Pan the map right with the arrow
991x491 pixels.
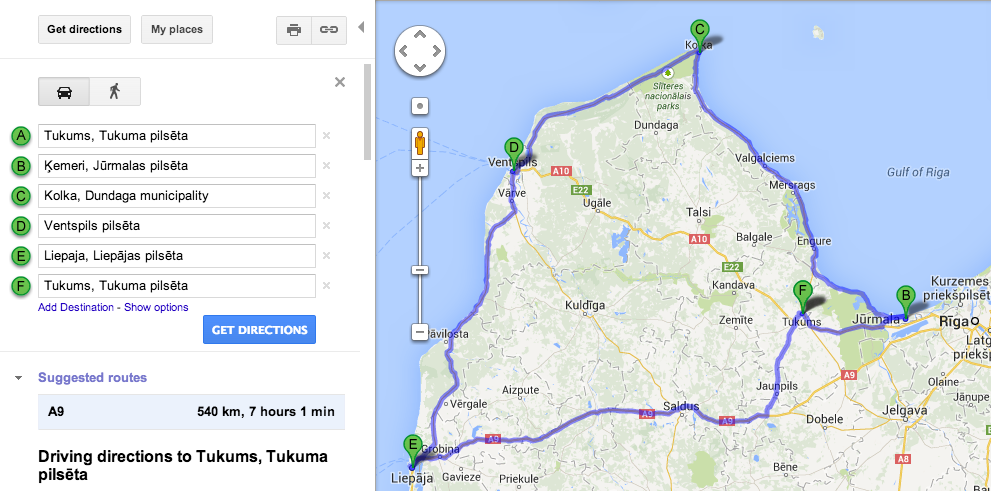(435, 51)
